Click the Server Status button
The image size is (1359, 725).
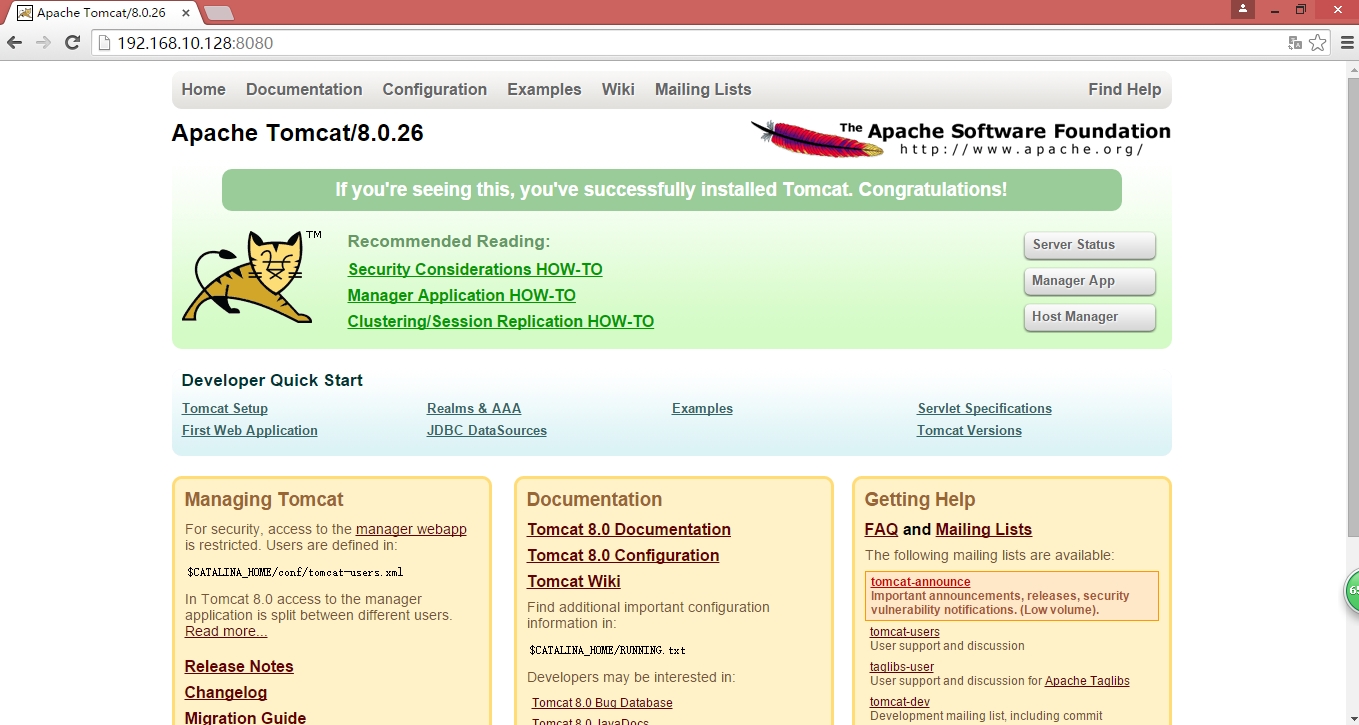tap(1089, 245)
